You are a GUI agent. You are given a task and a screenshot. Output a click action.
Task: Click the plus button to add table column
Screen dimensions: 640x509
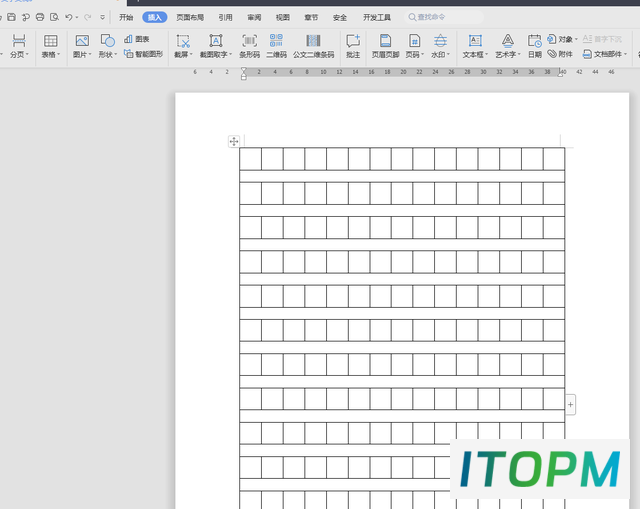pyautogui.click(x=570, y=405)
